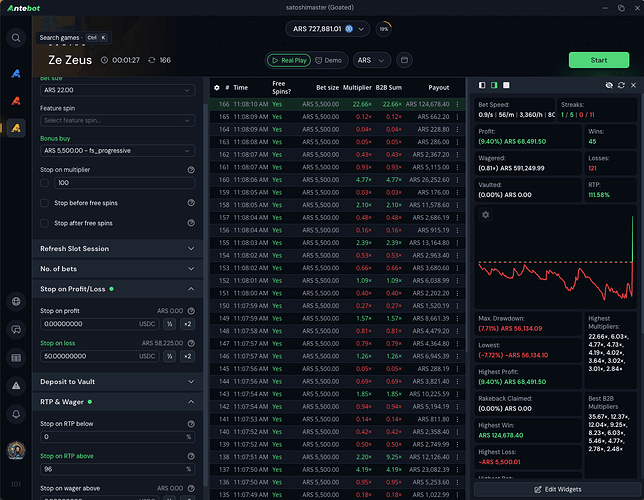Viewport: 644px width, 500px height.
Task: Tick the Stop on multiplier checkbox
Action: tap(45, 183)
